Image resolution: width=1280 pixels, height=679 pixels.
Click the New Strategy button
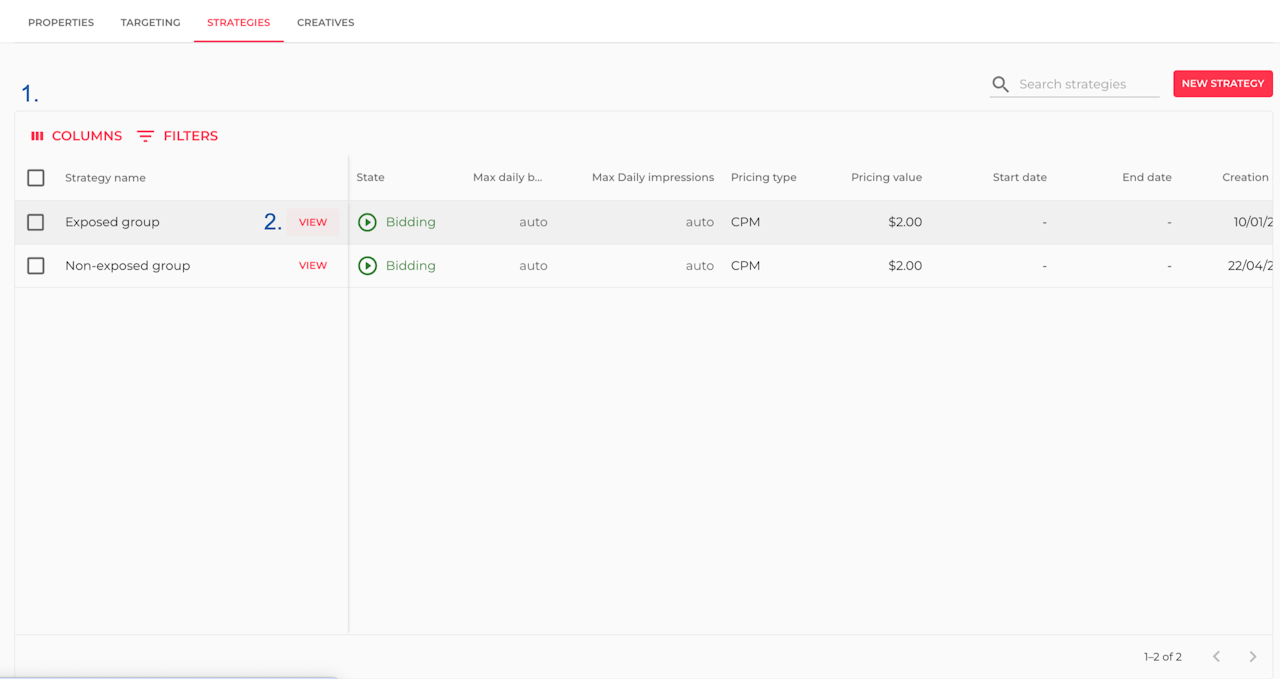[1222, 84]
